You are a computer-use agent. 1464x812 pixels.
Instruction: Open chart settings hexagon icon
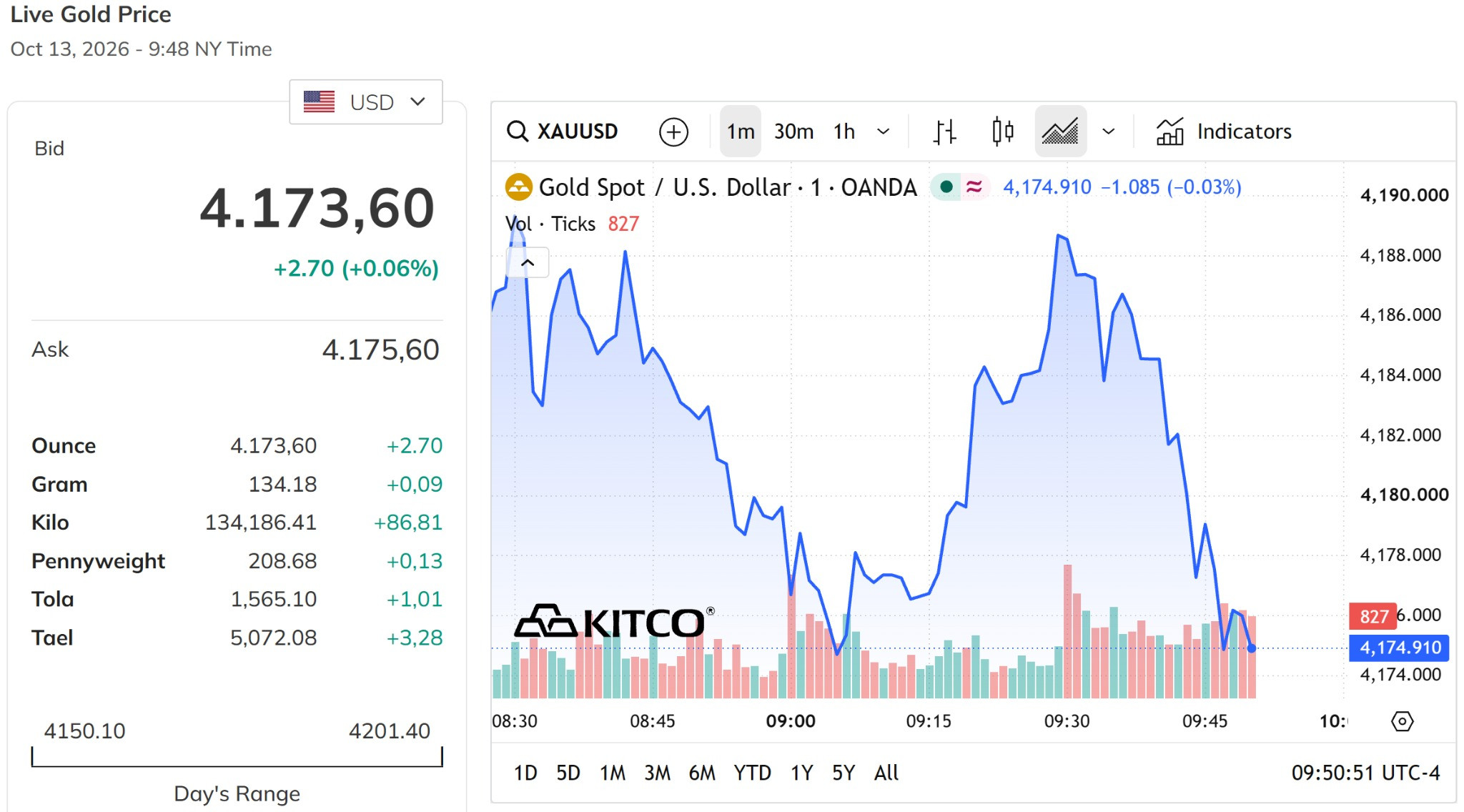(x=1402, y=721)
